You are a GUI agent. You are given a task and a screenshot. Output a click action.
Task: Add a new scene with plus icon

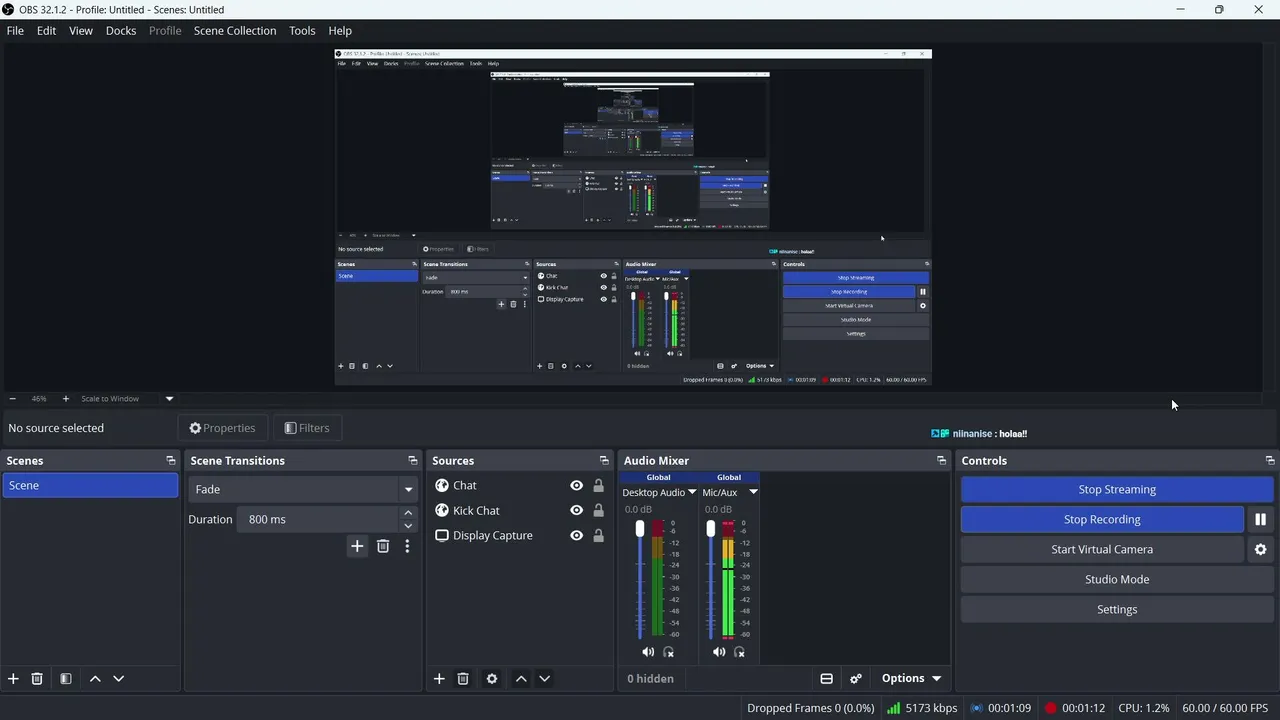click(x=13, y=678)
